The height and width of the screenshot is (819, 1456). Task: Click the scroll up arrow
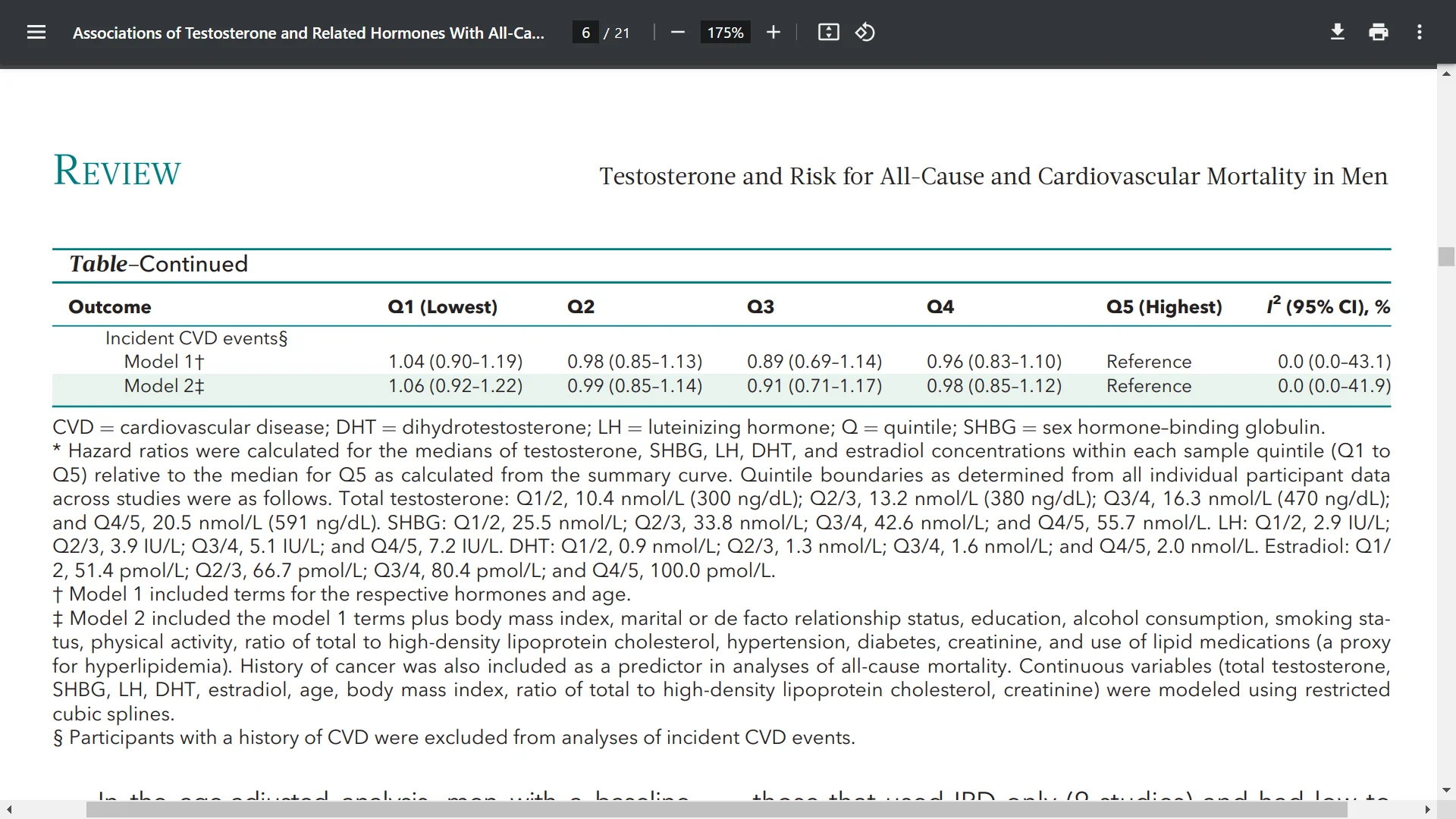tap(1446, 74)
